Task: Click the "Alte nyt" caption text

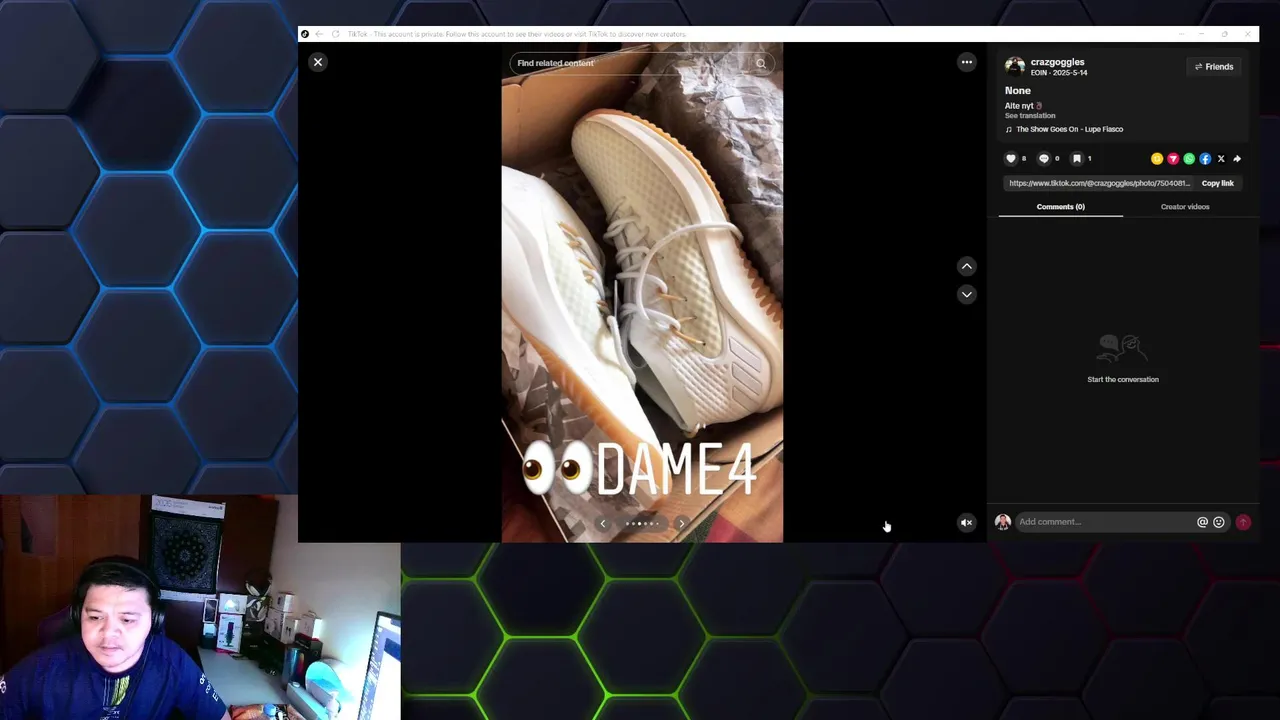Action: [1019, 105]
